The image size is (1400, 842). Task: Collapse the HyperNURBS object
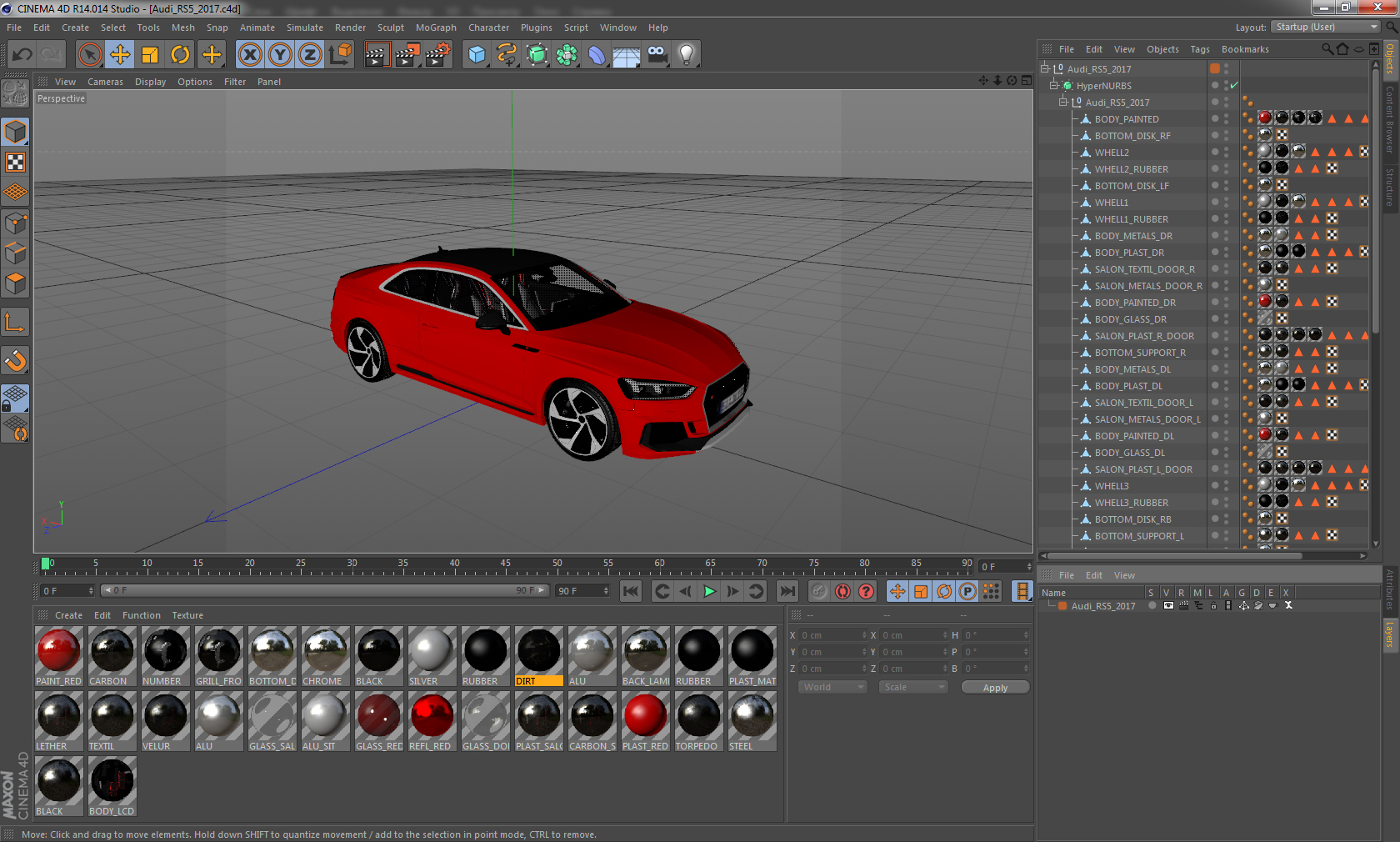click(x=1054, y=85)
